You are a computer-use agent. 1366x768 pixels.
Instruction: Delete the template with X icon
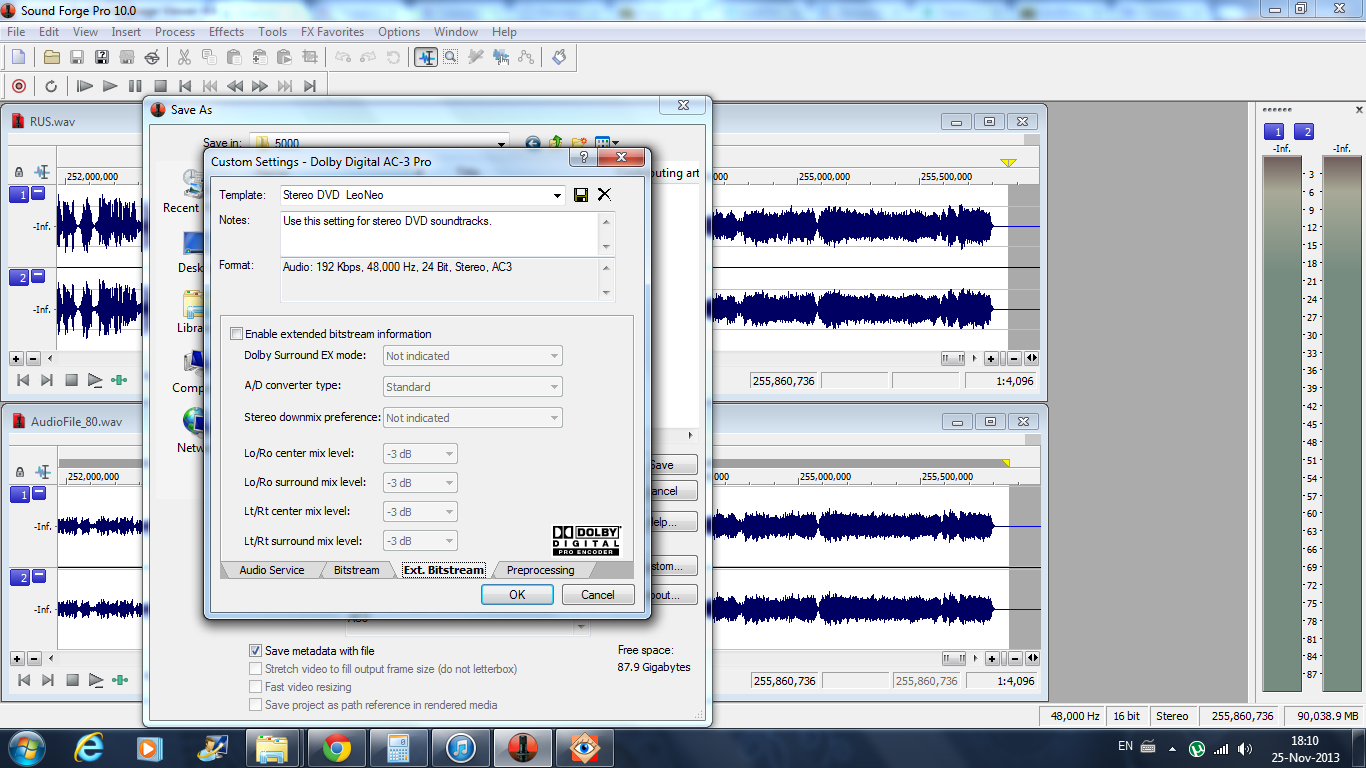[604, 195]
